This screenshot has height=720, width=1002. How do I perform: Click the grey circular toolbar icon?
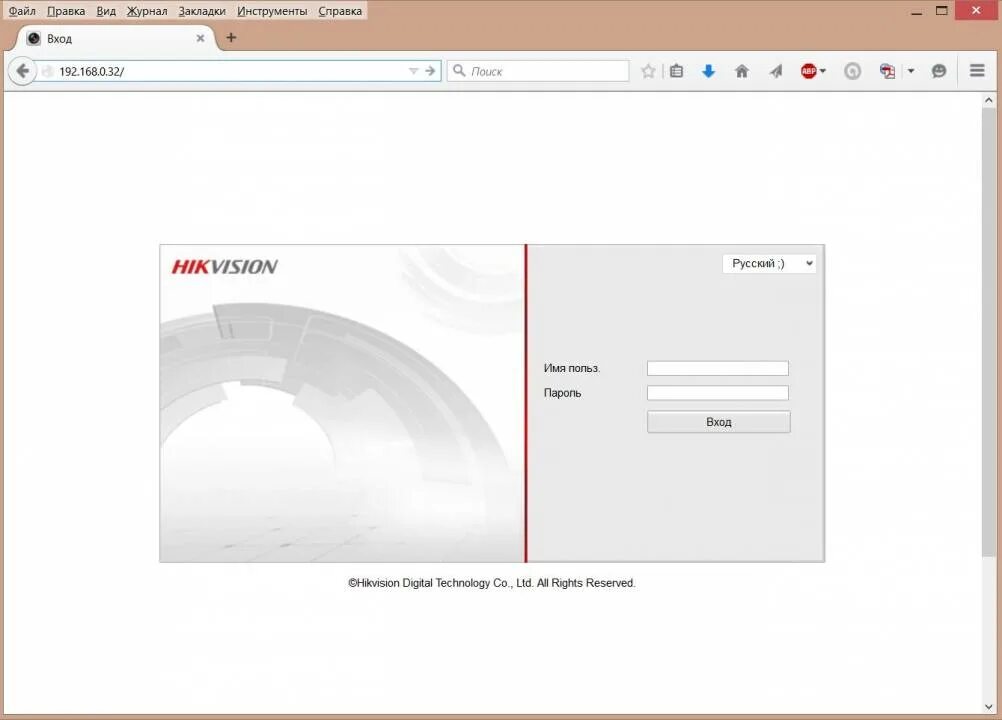852,71
